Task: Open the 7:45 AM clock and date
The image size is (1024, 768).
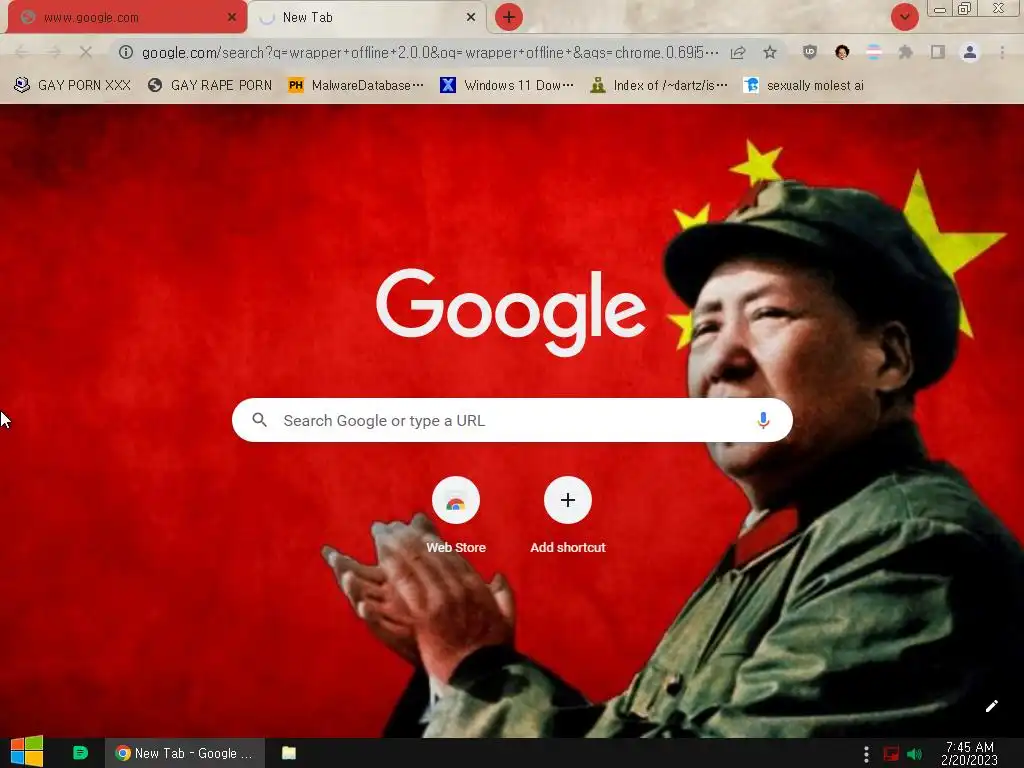Action: 969,753
